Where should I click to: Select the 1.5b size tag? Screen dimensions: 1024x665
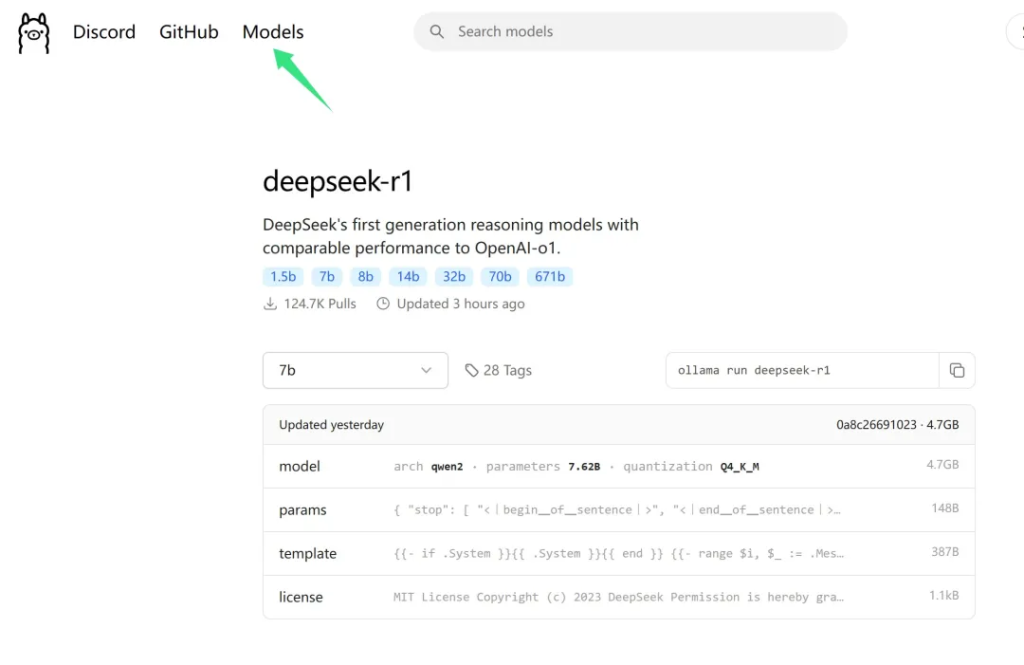tap(283, 276)
